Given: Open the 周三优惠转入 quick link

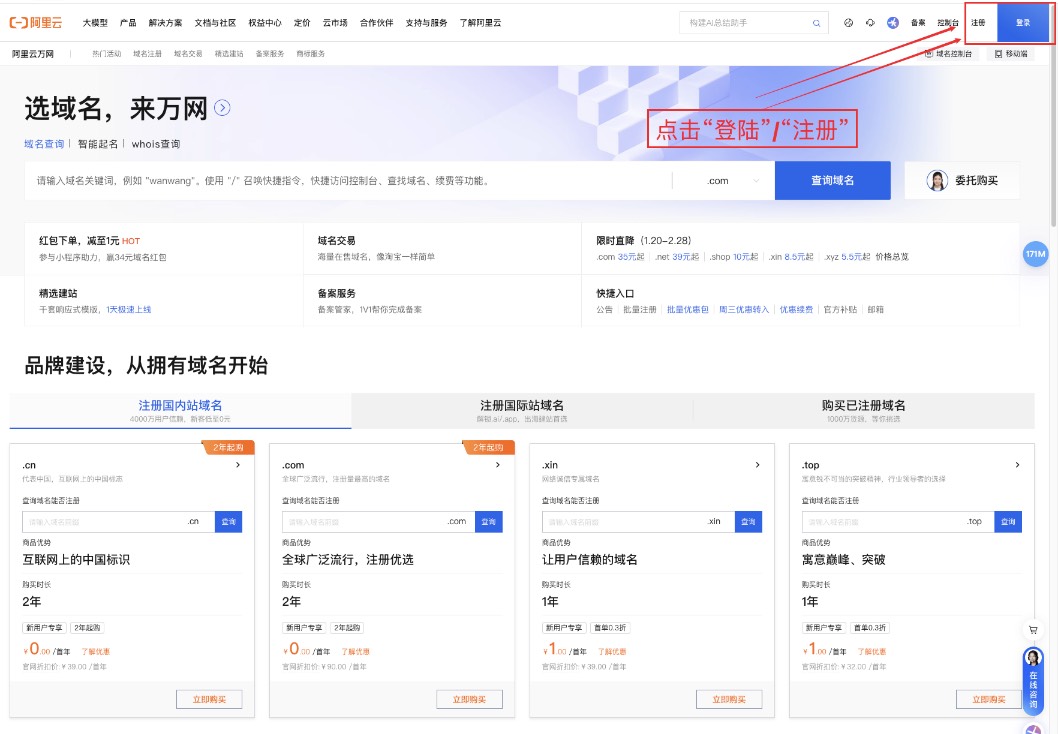Looking at the screenshot, I should coord(744,310).
